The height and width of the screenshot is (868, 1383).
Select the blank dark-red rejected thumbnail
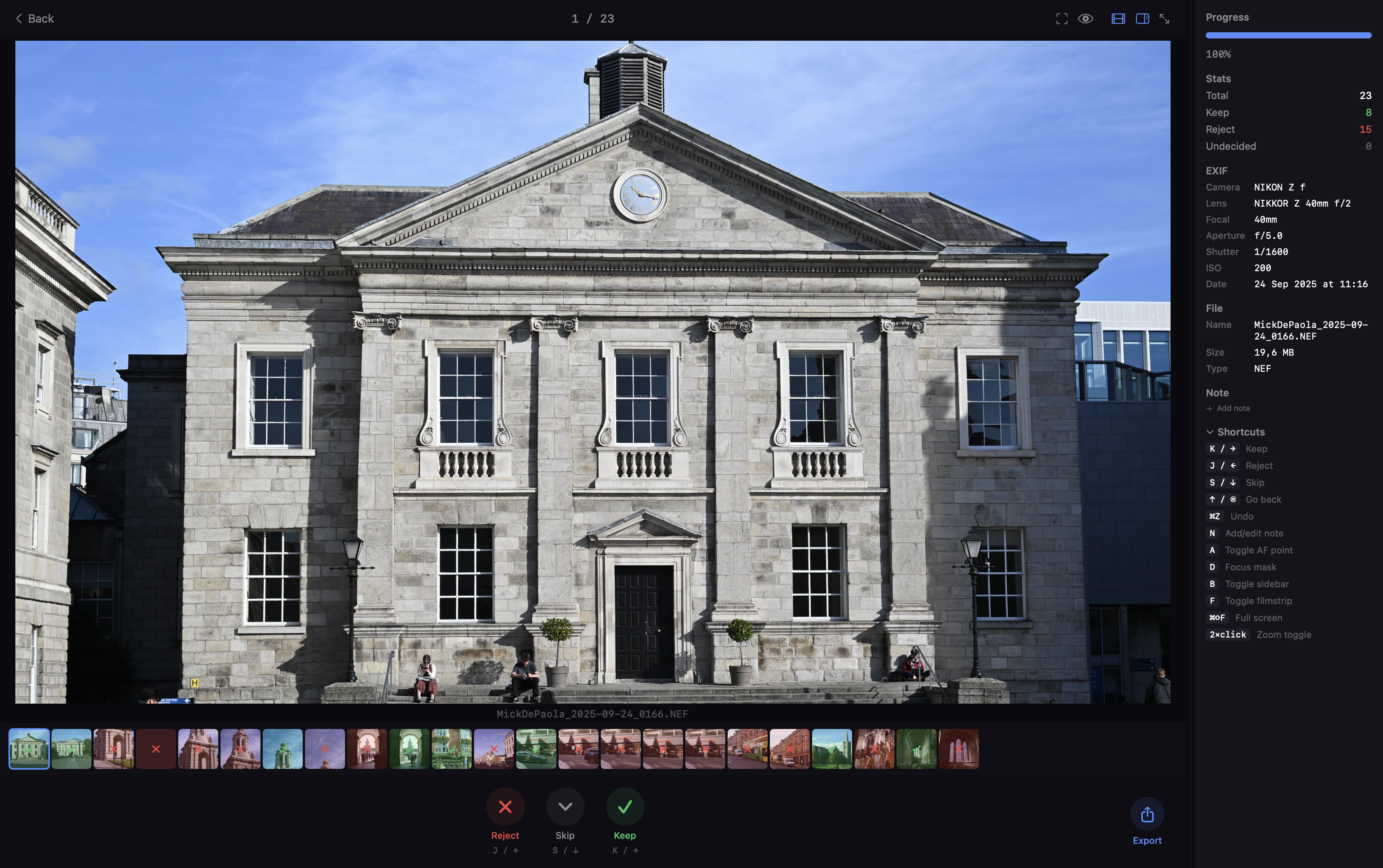[x=156, y=749]
